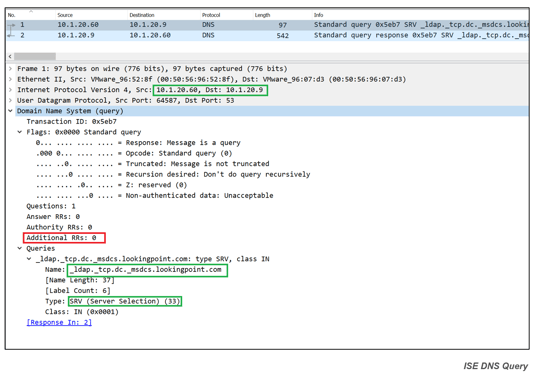The image size is (535, 373).
Task: Select Class: IN (0x0001) line
Action: (x=82, y=312)
